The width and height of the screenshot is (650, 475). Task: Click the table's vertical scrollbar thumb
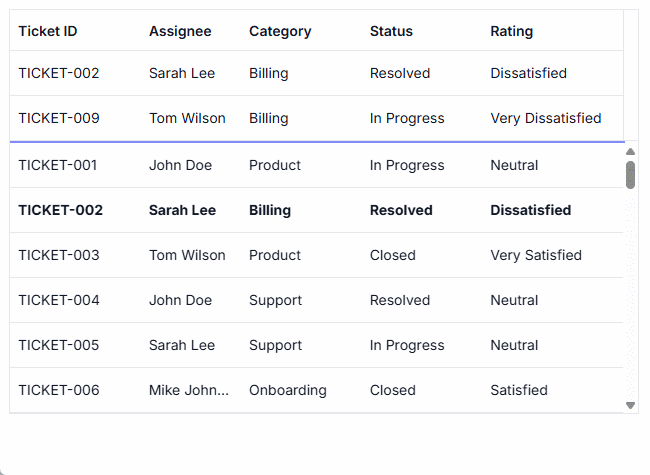(630, 175)
